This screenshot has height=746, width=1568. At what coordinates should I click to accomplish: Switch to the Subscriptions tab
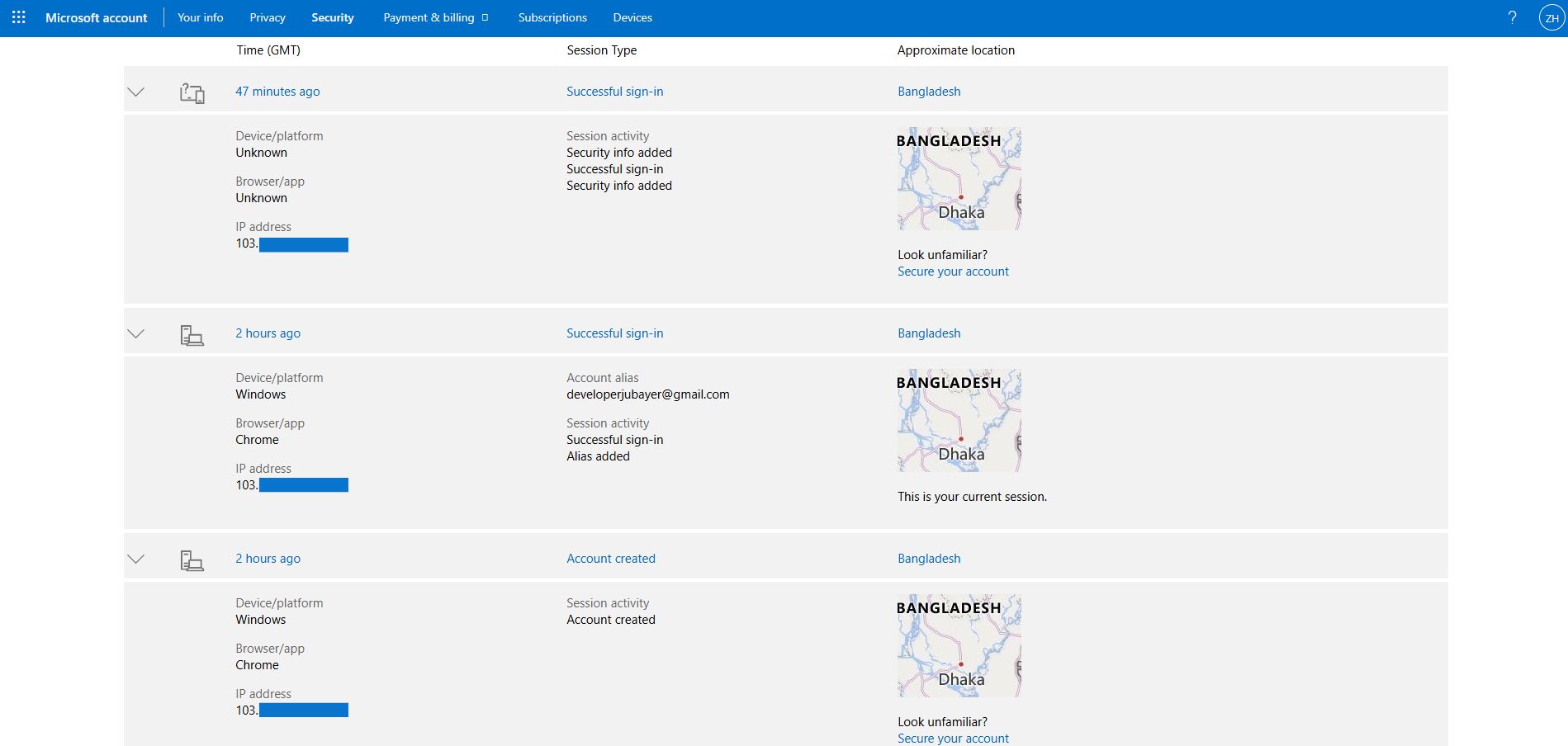[x=552, y=17]
